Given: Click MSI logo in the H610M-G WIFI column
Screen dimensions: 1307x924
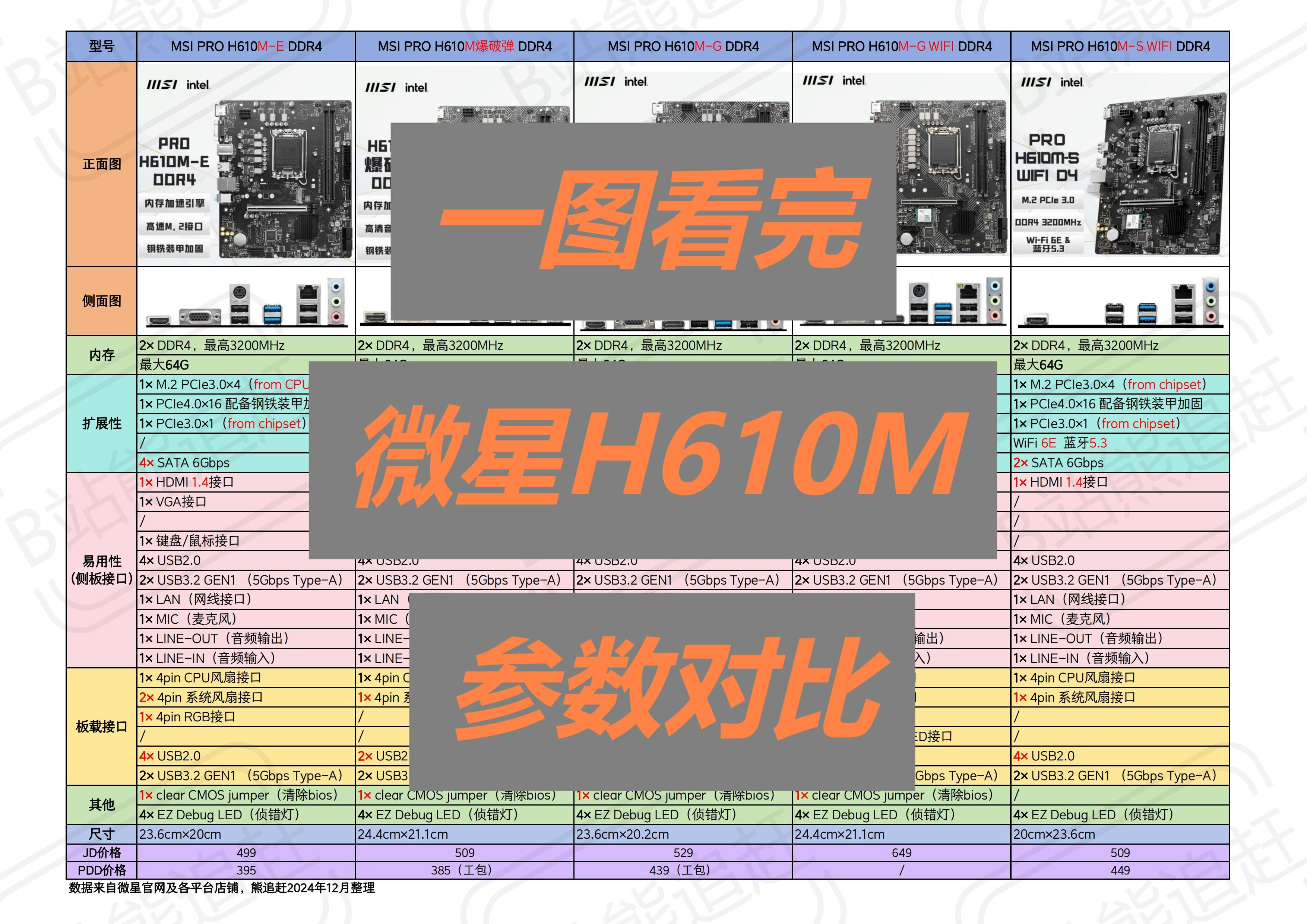Looking at the screenshot, I should [x=817, y=81].
